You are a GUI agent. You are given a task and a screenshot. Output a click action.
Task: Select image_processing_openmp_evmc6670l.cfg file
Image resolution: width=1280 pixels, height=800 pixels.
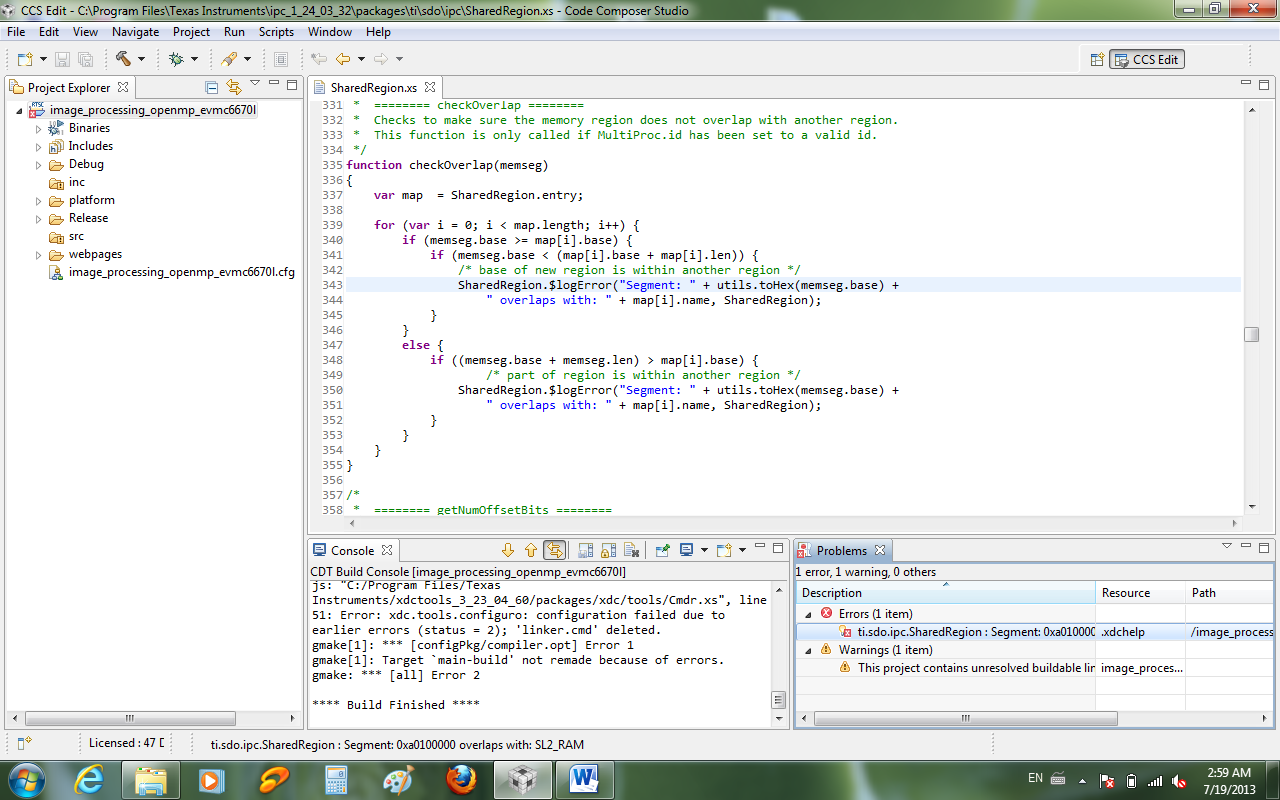tap(181, 272)
